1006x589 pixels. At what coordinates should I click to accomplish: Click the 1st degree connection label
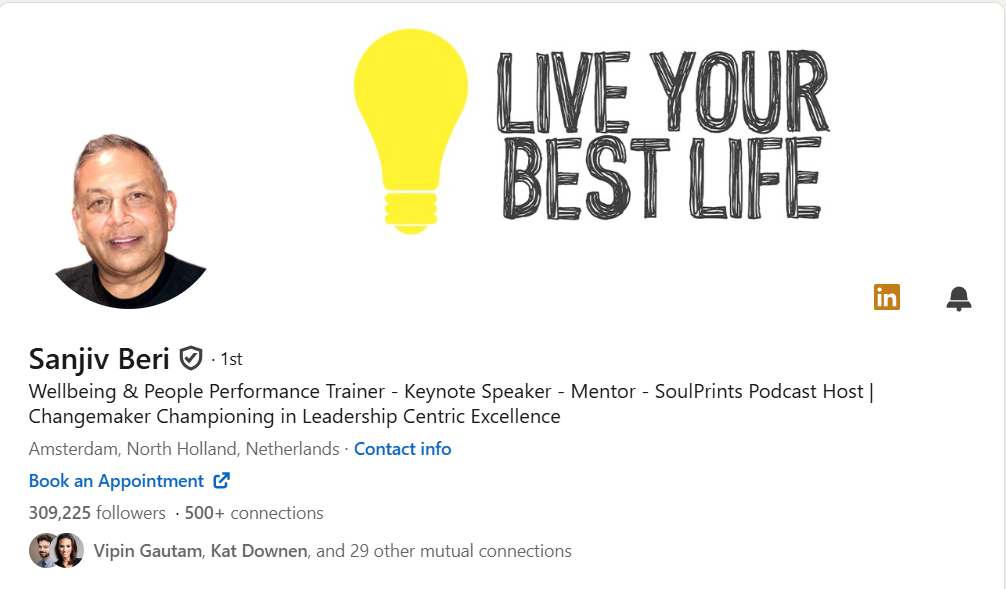[x=231, y=359]
